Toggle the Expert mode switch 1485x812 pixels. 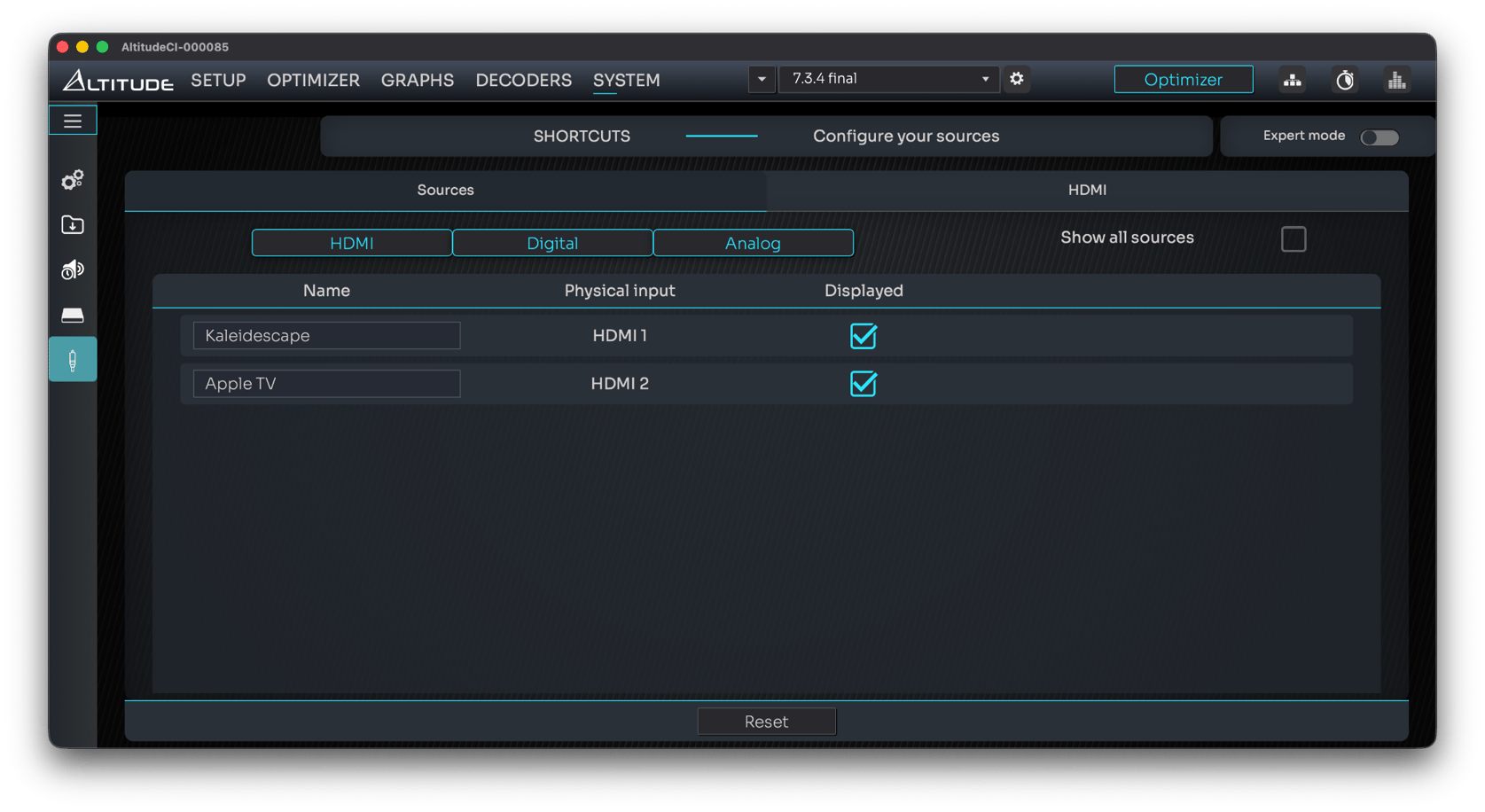click(x=1379, y=137)
